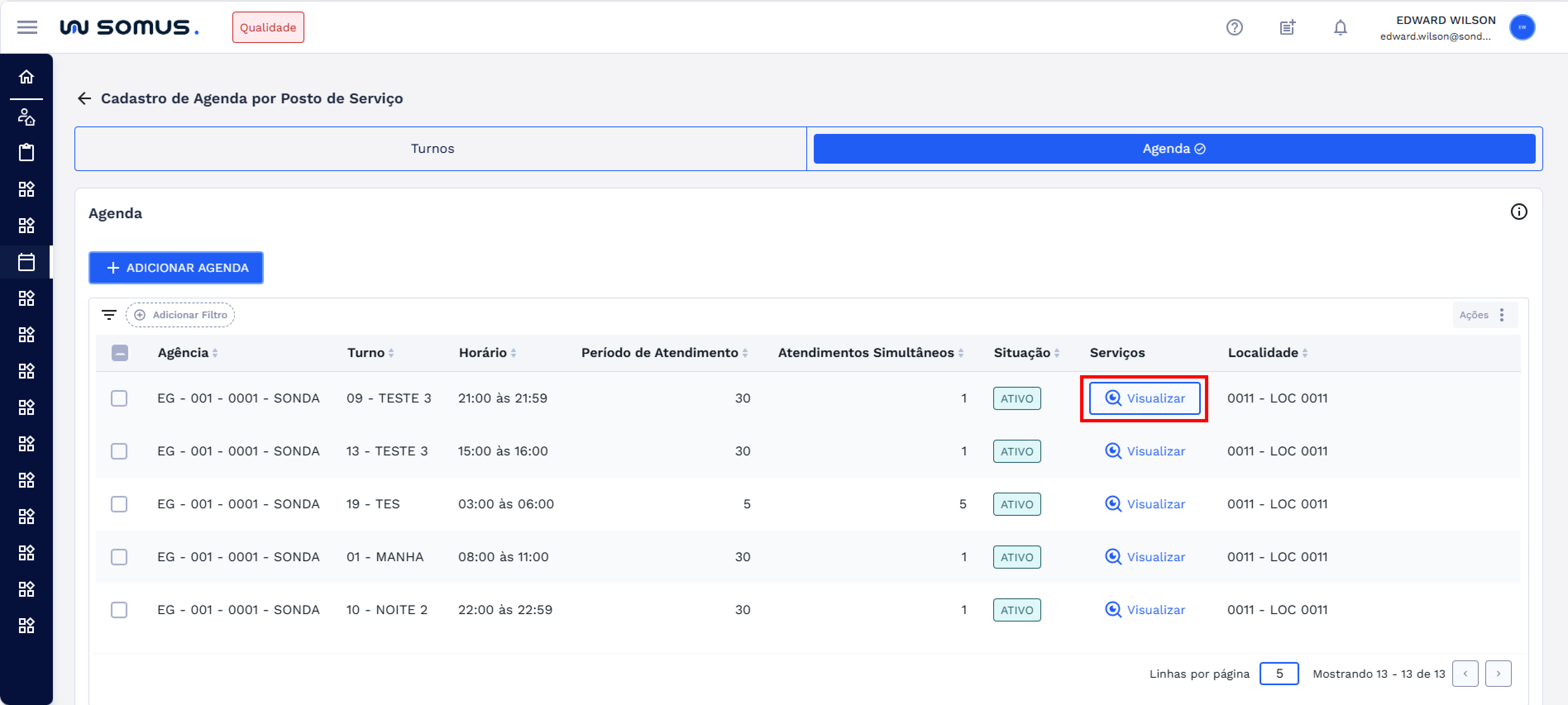Screen dimensions: 1568x705
Task: Click the news list icon in header
Action: tap(1287, 27)
